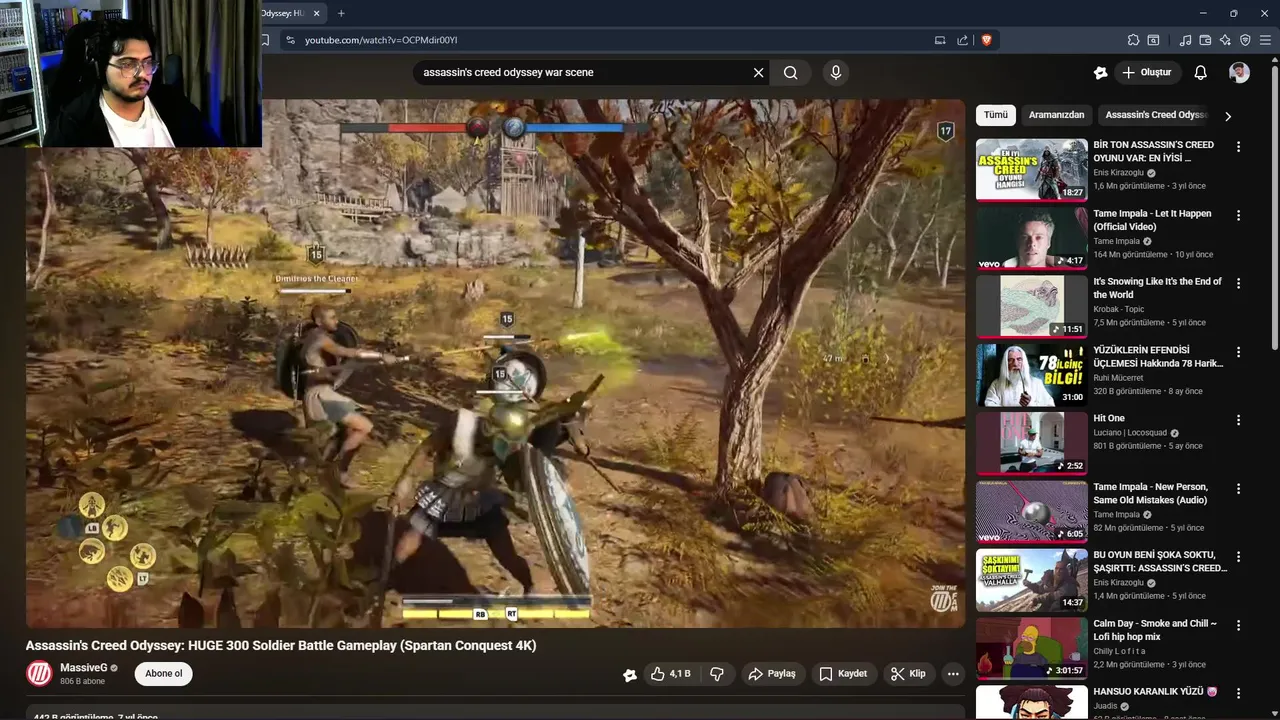Start voice search with microphone icon
The height and width of the screenshot is (720, 1280).
[836, 72]
